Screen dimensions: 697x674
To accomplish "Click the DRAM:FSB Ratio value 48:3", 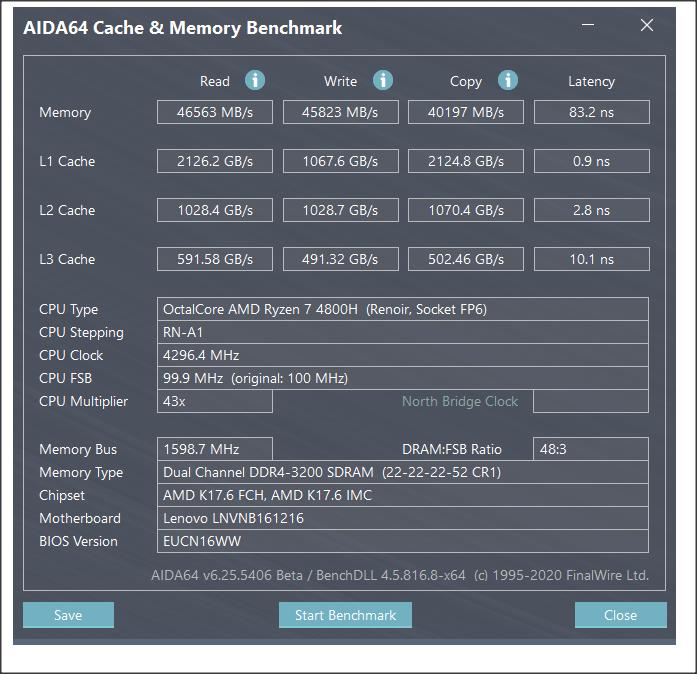I will tap(591, 449).
